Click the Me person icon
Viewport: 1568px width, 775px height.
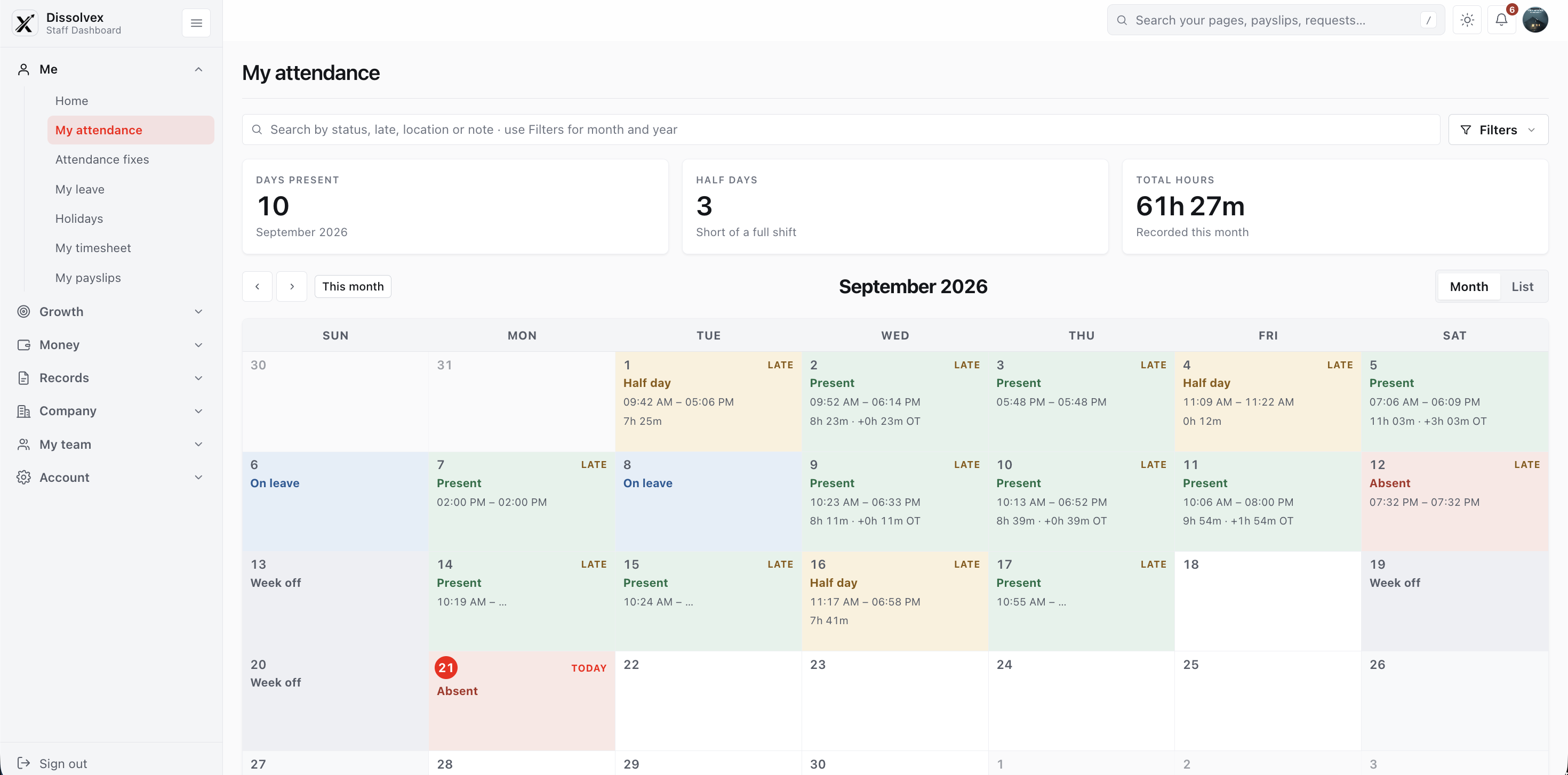tap(24, 69)
